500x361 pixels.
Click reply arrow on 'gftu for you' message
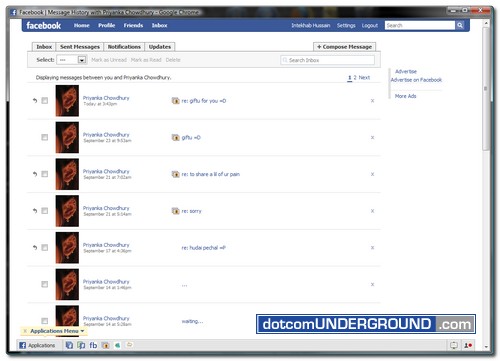tap(35, 100)
